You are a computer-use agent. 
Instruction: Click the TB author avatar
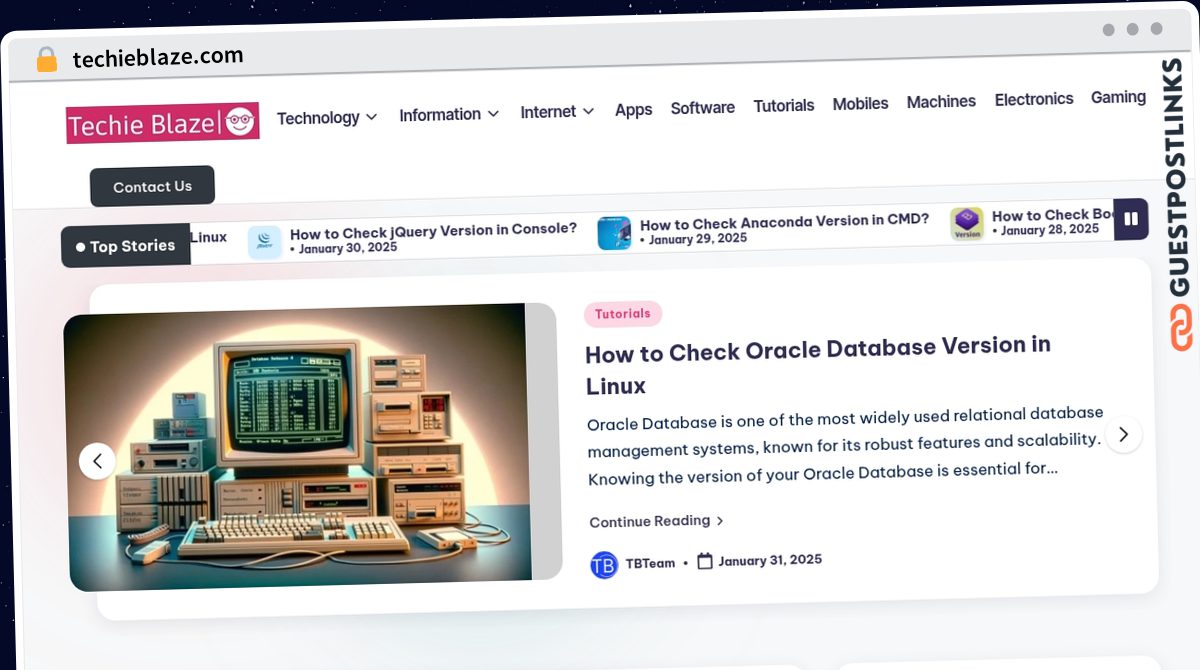coord(603,564)
